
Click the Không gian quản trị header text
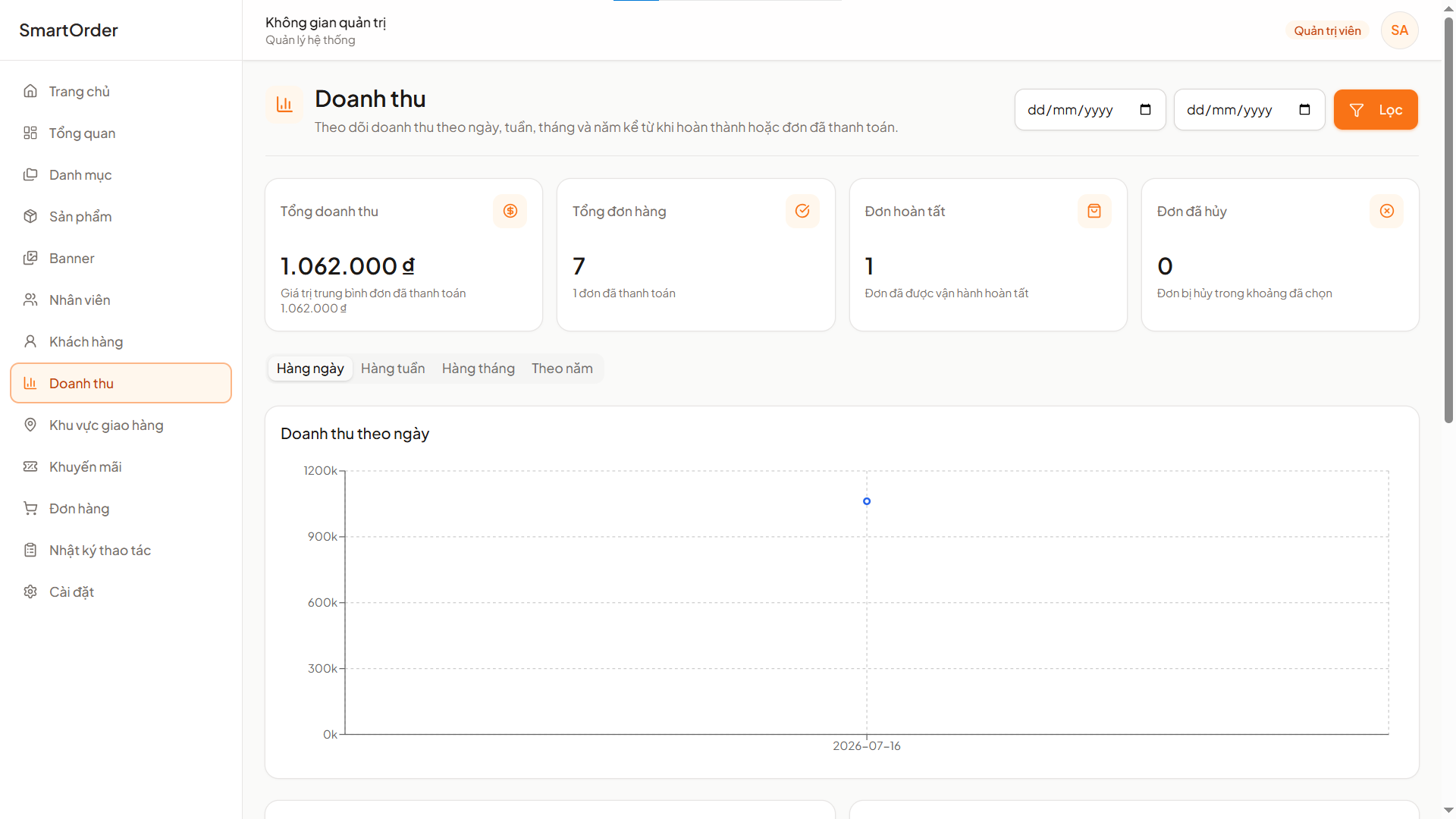click(325, 23)
